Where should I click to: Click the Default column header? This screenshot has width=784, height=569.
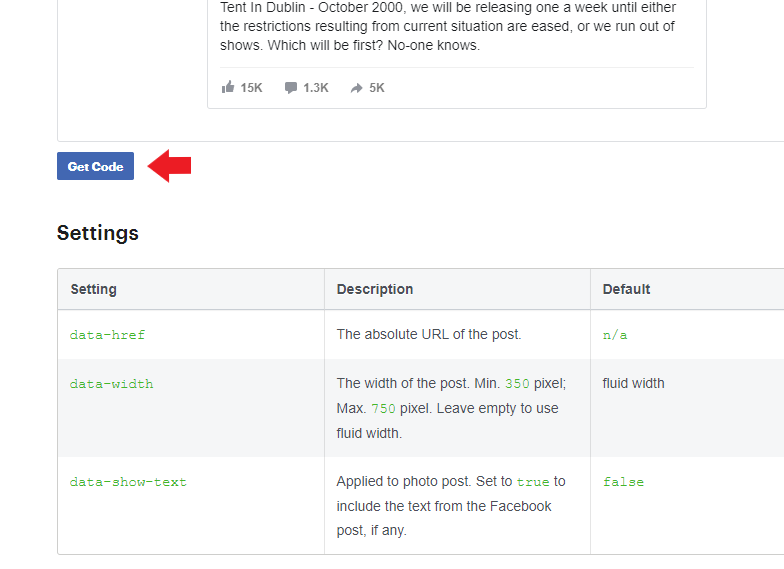click(x=626, y=289)
